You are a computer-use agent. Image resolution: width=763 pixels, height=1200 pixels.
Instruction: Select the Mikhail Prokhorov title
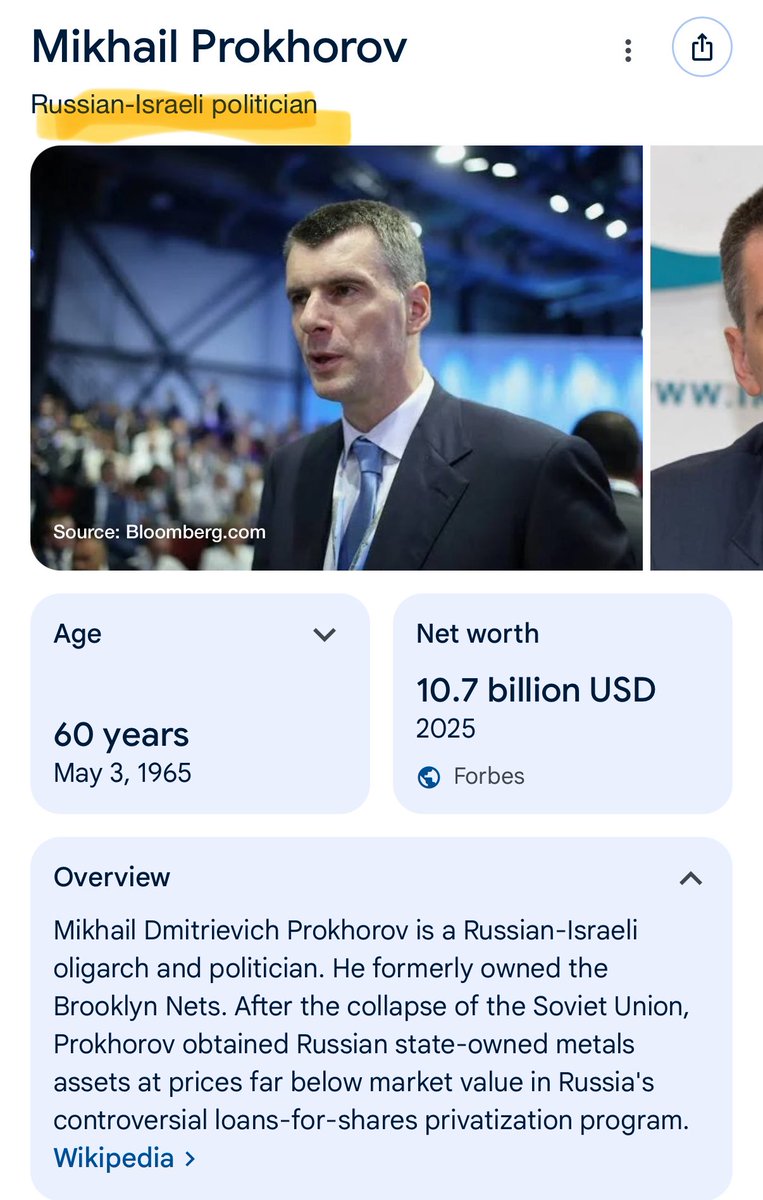point(219,48)
